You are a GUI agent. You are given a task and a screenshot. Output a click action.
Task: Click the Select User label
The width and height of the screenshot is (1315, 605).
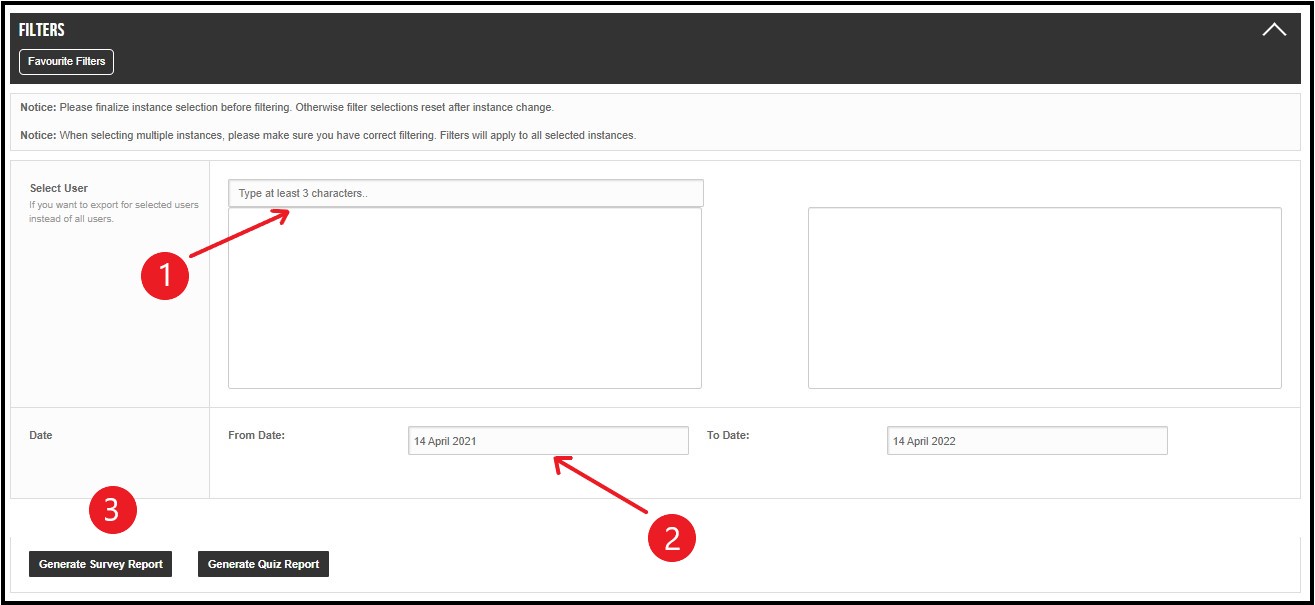(59, 188)
